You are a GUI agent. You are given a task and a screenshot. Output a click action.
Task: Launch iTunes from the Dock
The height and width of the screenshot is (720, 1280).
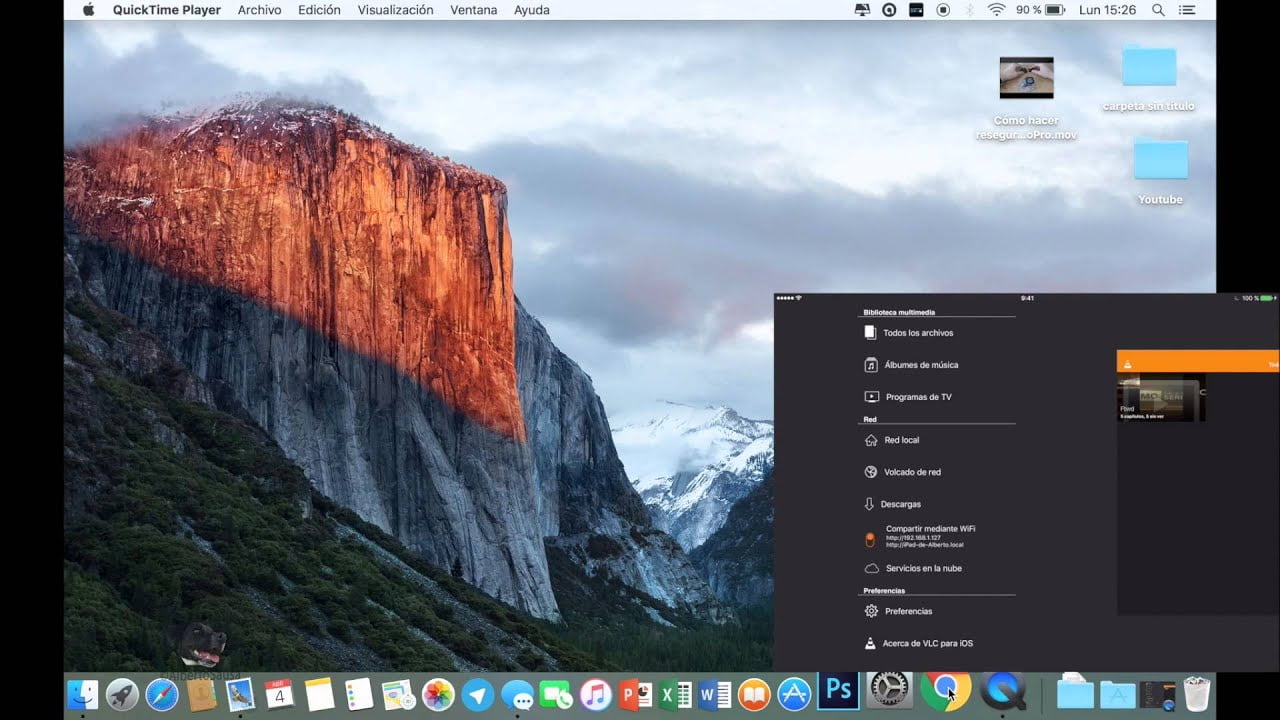click(x=596, y=693)
